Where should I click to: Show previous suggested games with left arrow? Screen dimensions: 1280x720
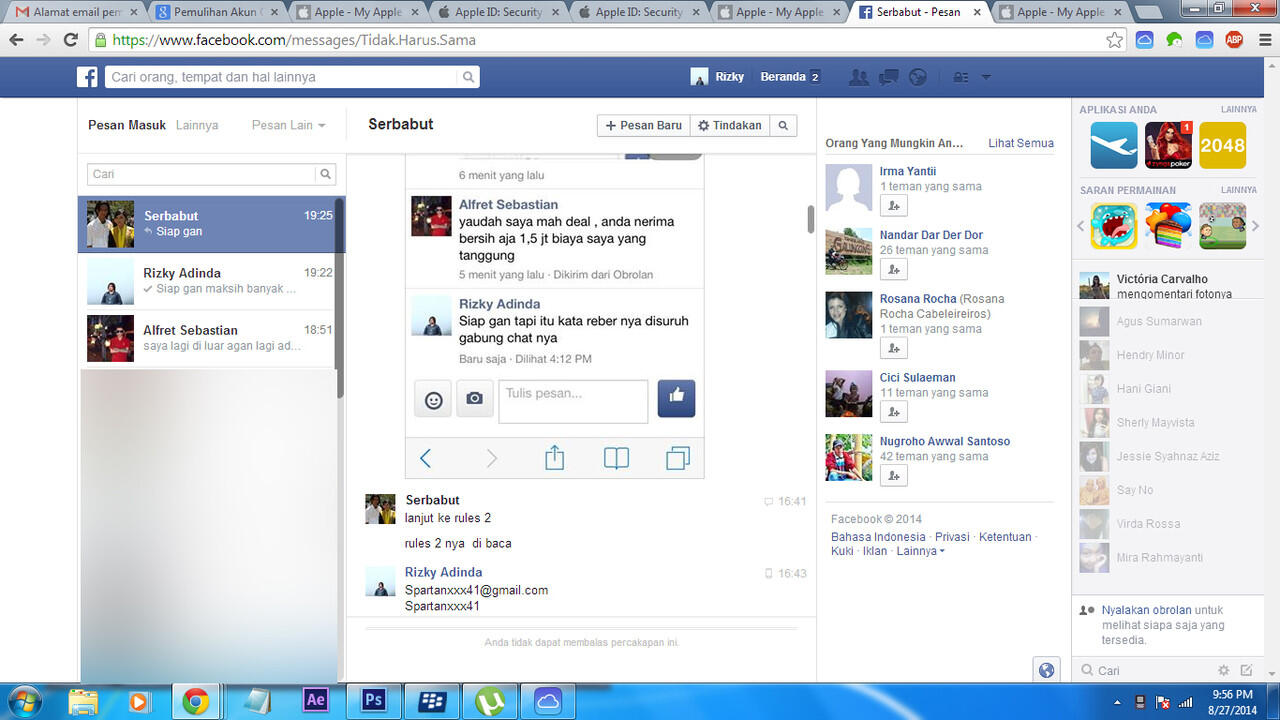click(1081, 226)
